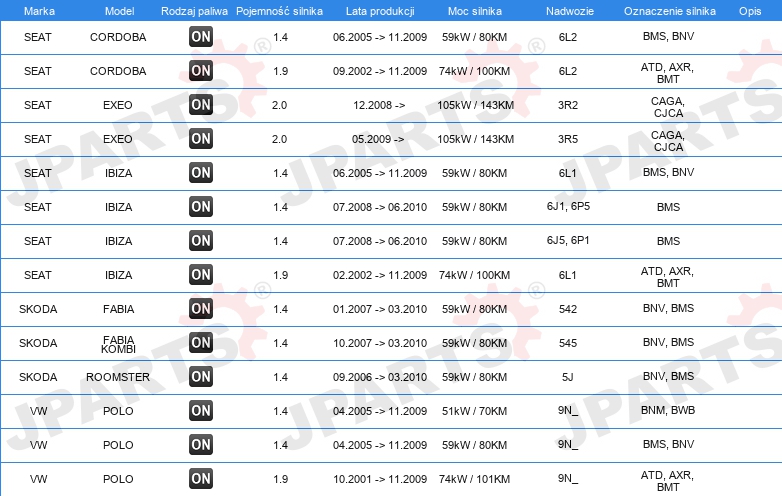
Task: Click the ON fuel icon in the Fabia Kombi row
Action: click(201, 342)
